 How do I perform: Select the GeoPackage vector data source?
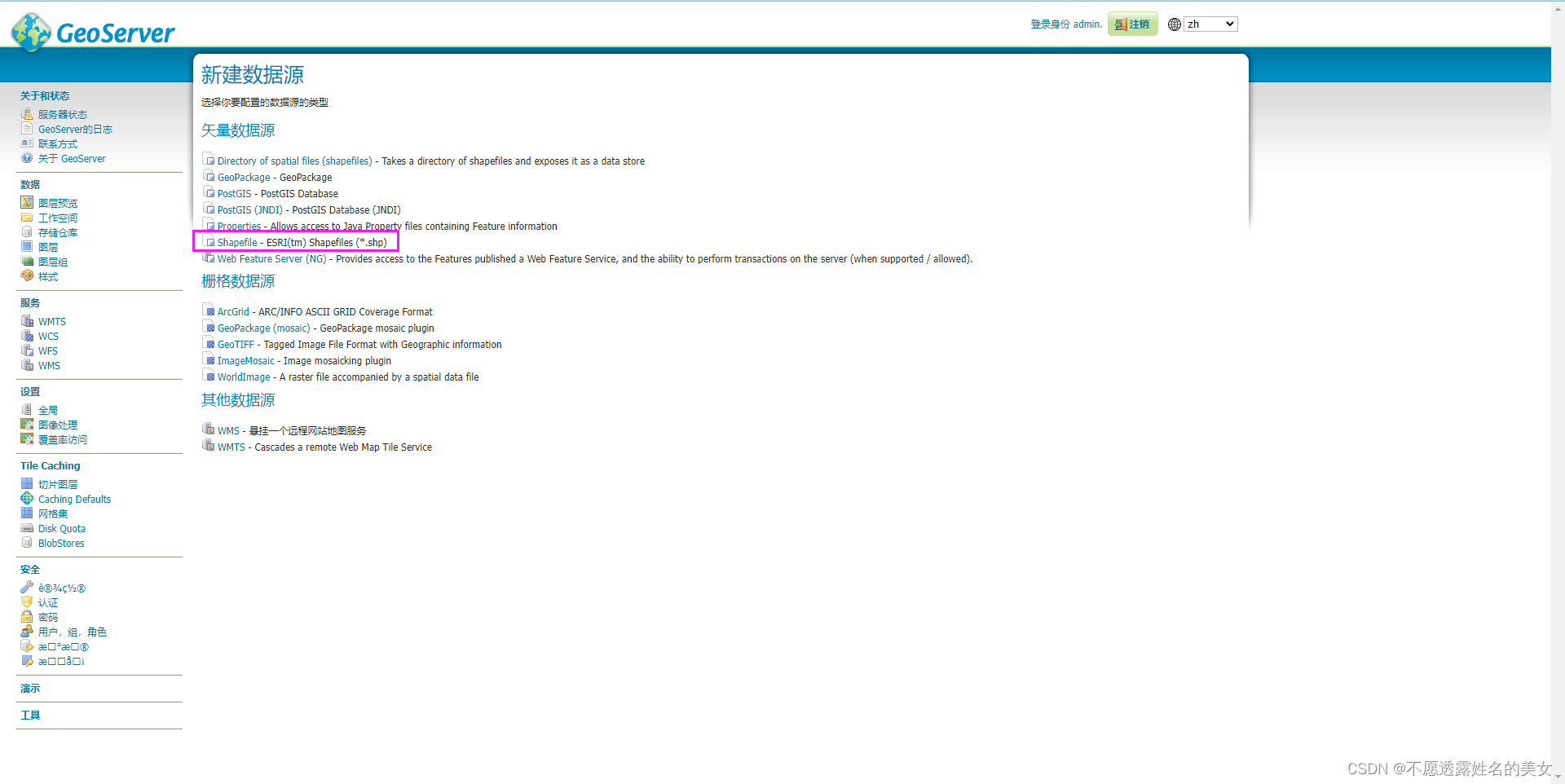click(x=244, y=178)
